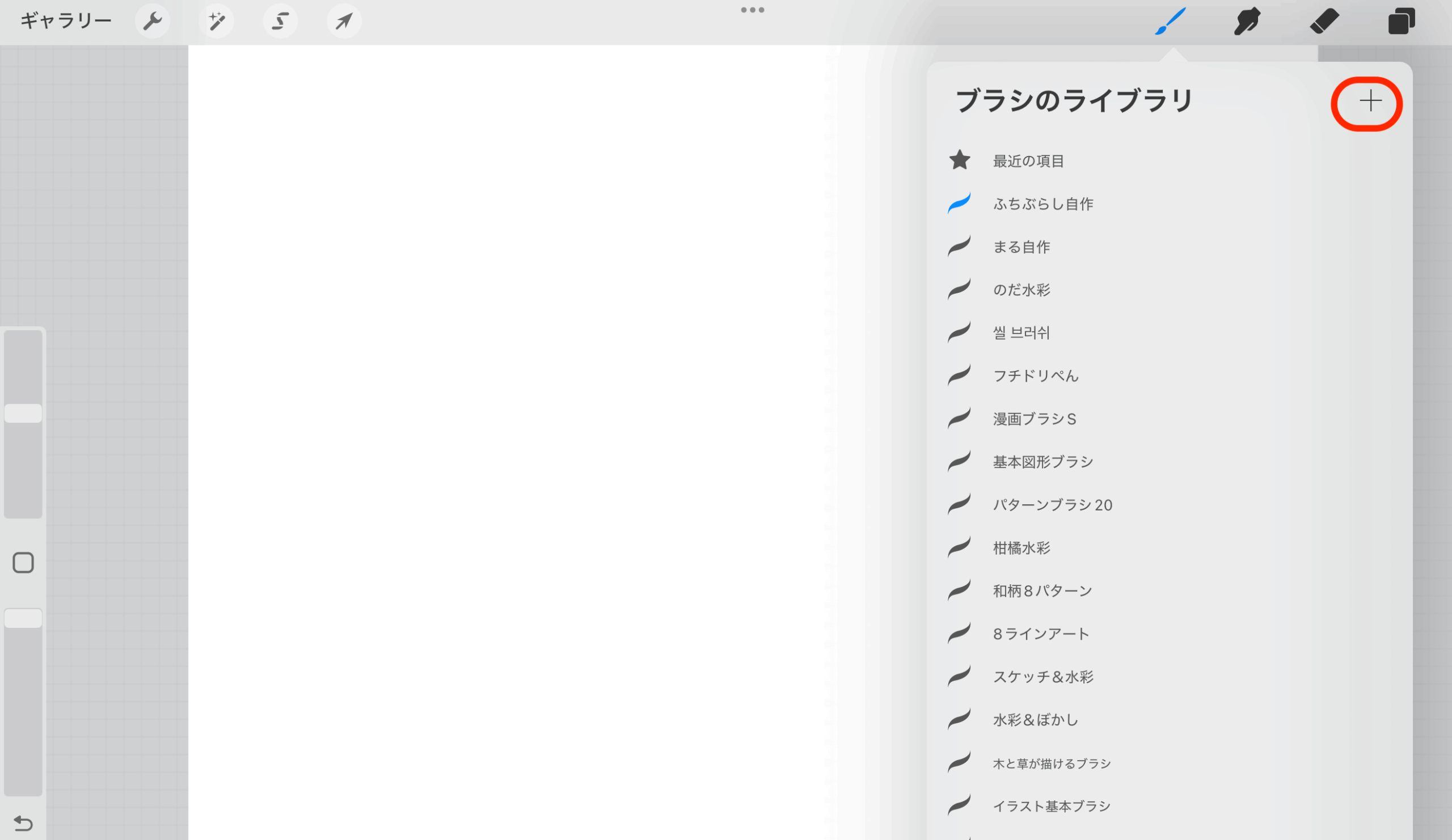Tap the blue stroke icon beside ふちぶらし自作

tap(959, 204)
